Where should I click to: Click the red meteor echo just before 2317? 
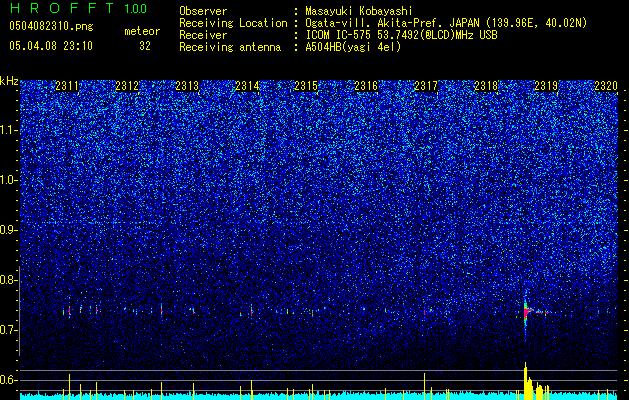pos(424,312)
